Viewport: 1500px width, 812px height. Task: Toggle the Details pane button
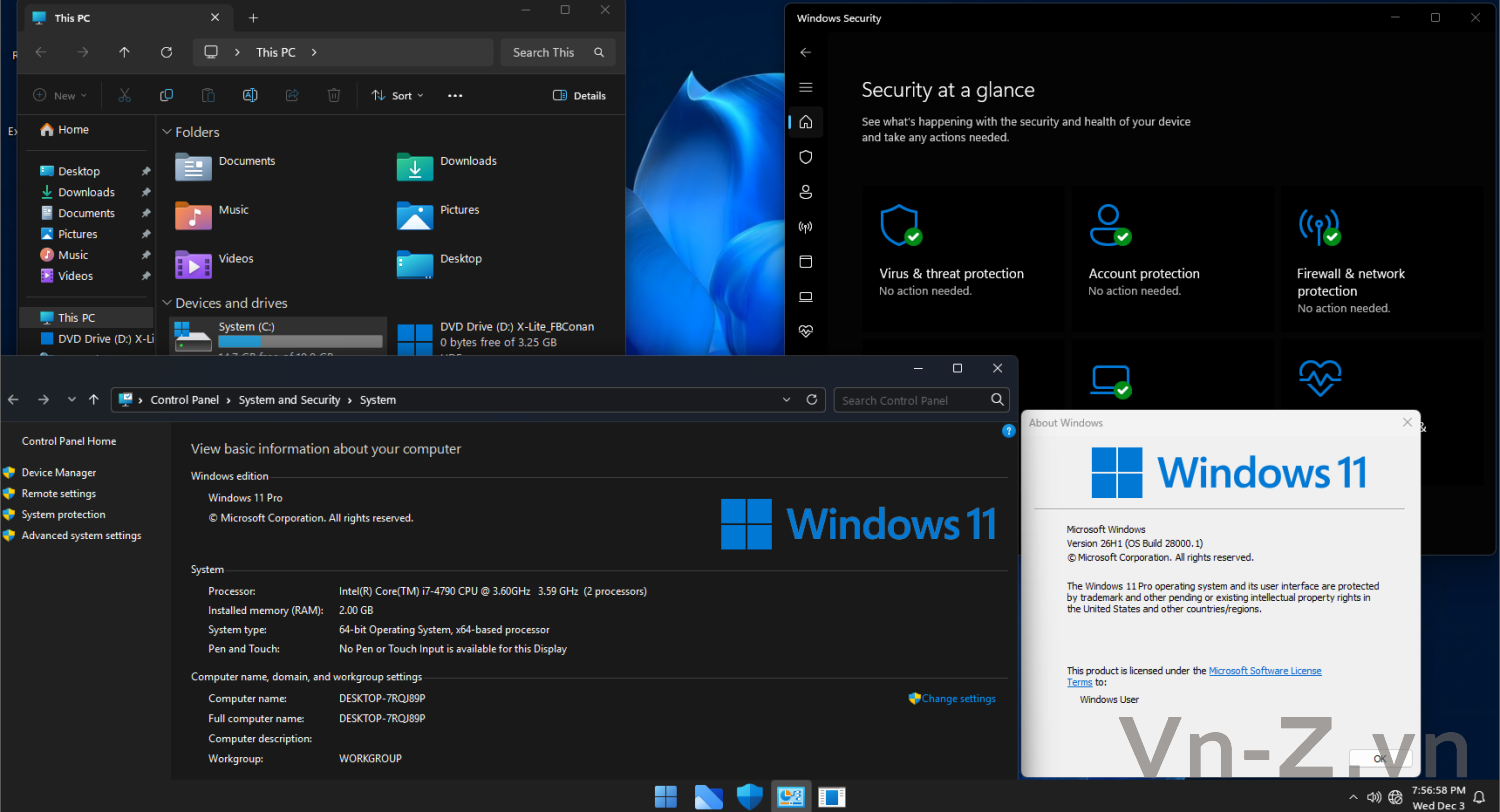[579, 96]
